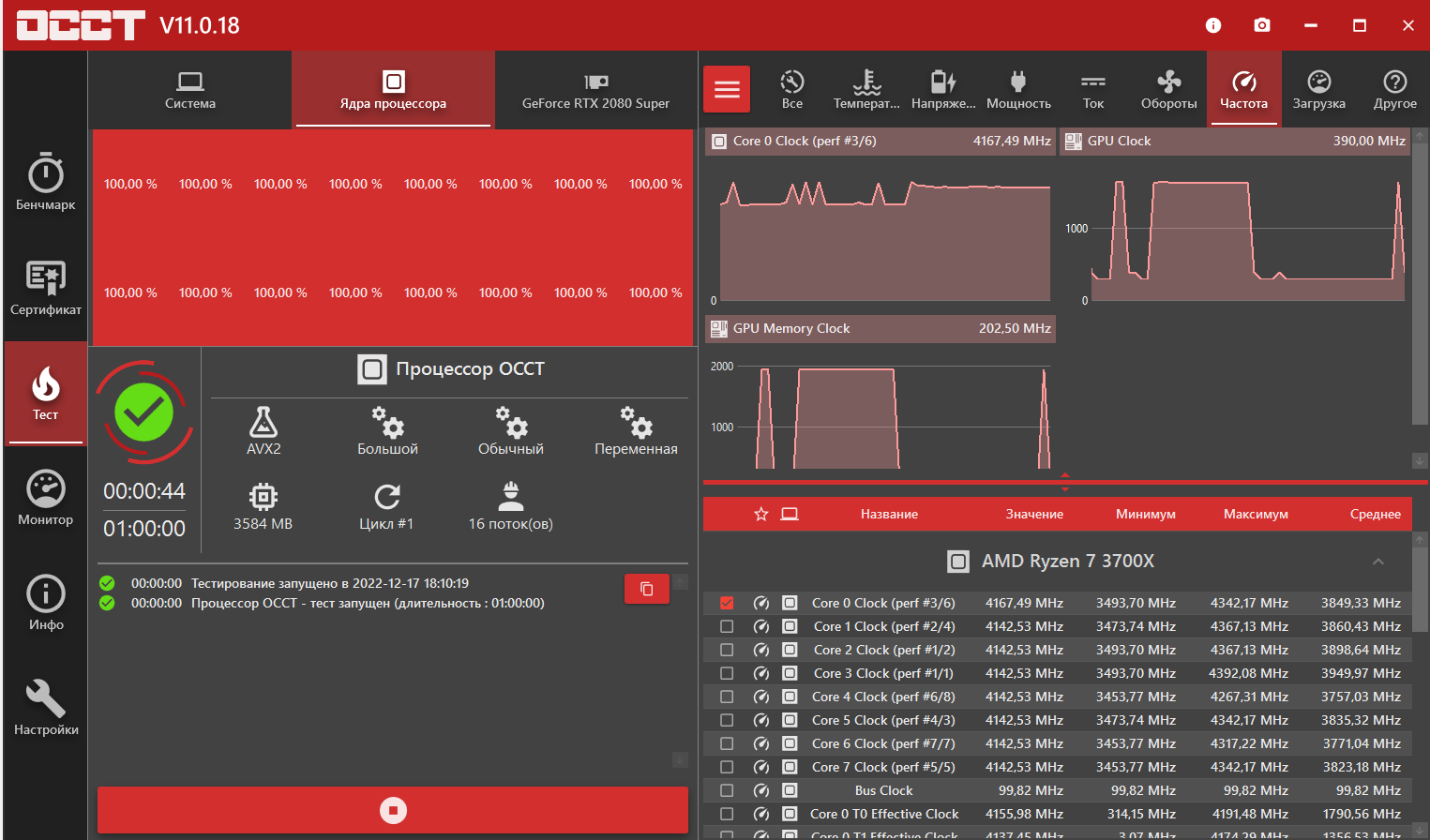Click the red graph/table splitter bar

click(x=1064, y=482)
